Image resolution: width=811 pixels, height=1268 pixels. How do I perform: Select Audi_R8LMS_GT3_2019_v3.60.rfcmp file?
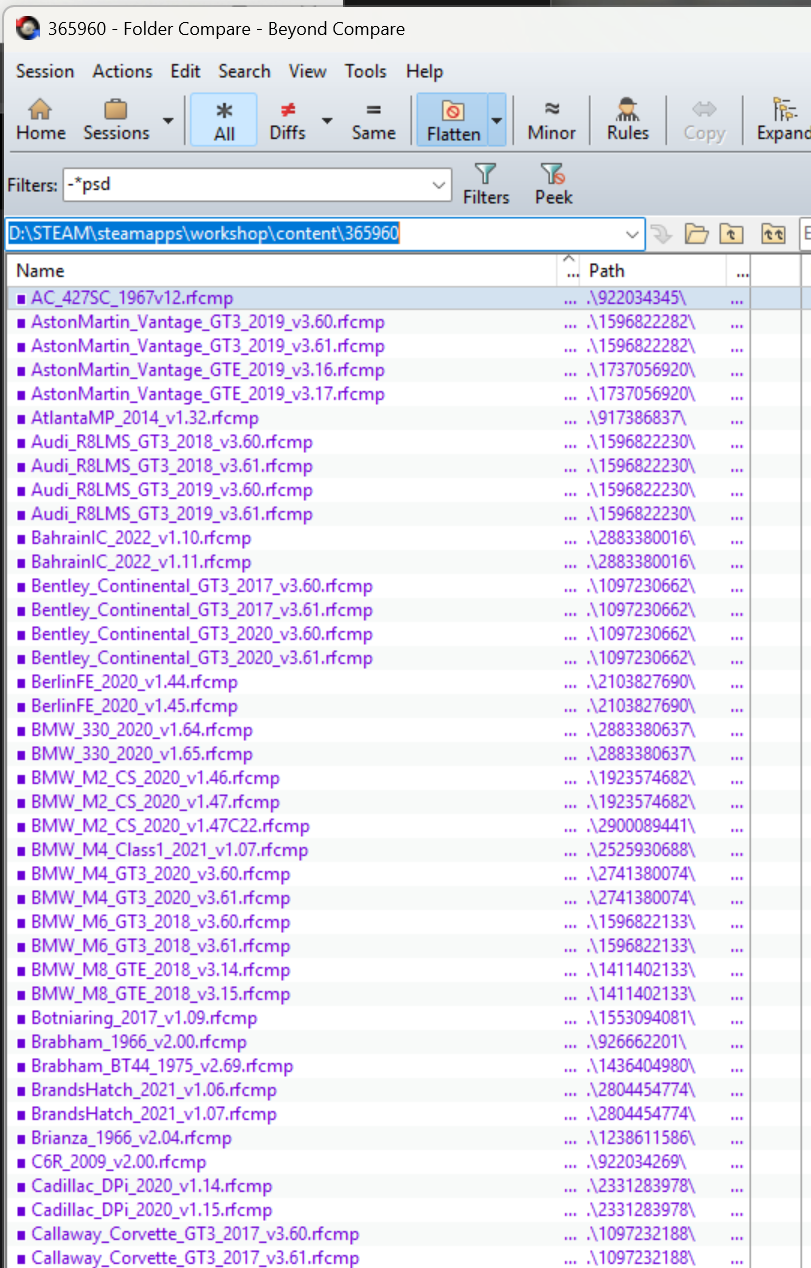pos(171,490)
